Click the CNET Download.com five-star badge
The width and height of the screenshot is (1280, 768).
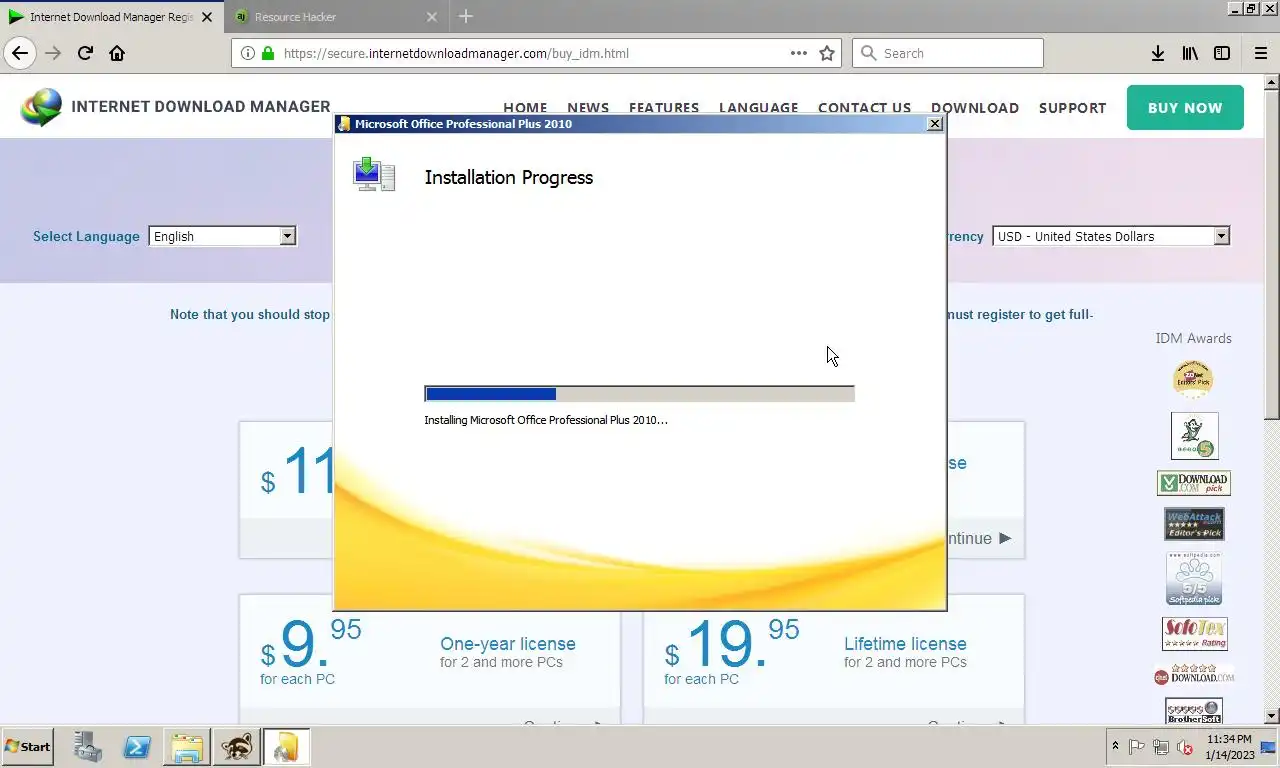point(1194,676)
